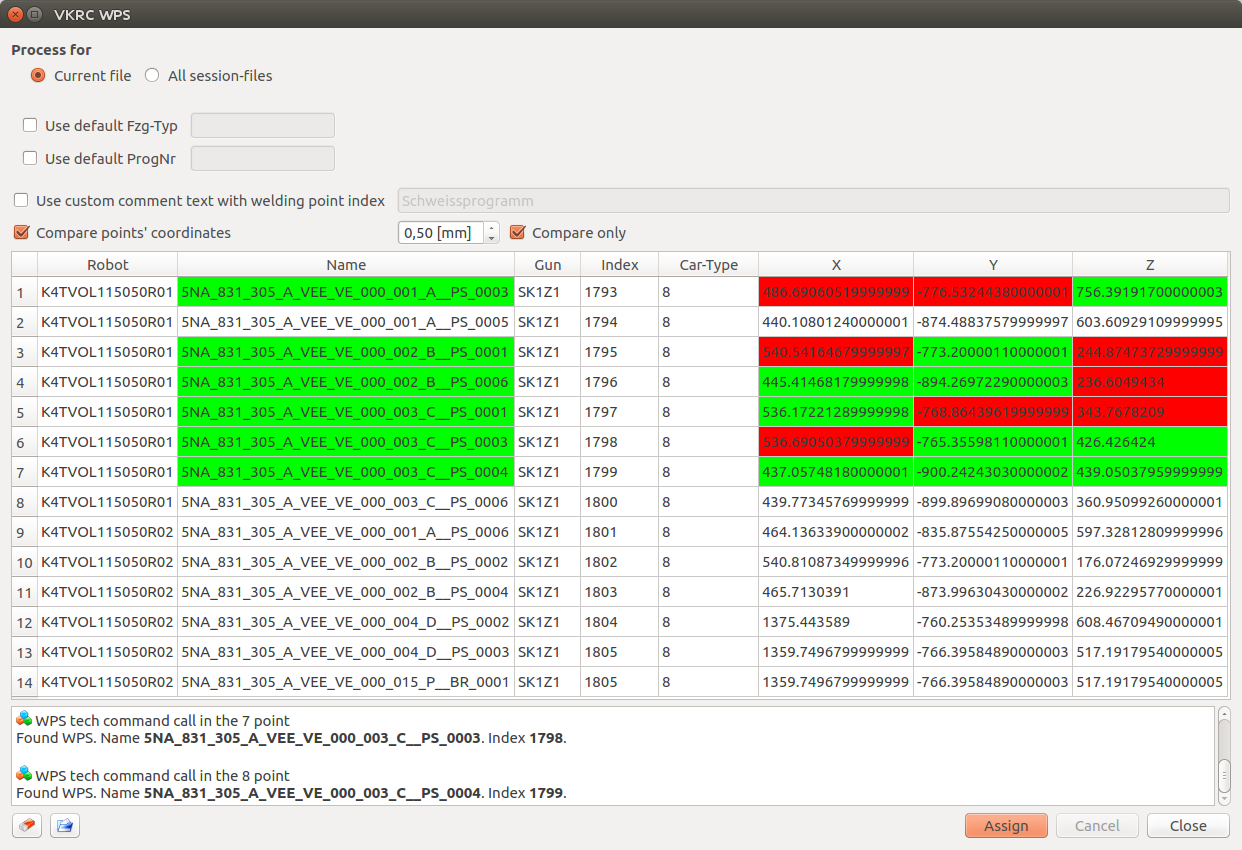Uncheck Compare points' coordinates
Viewport: 1242px width, 850px height.
tap(21, 232)
